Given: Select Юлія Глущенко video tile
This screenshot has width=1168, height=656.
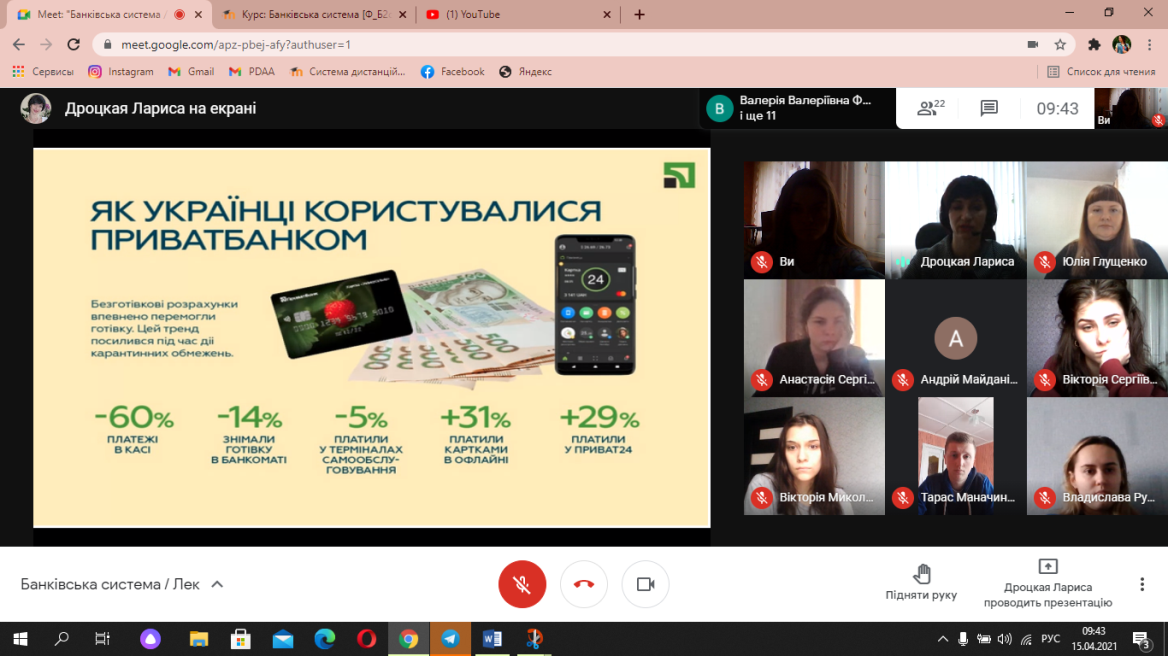Looking at the screenshot, I should pos(1097,220).
